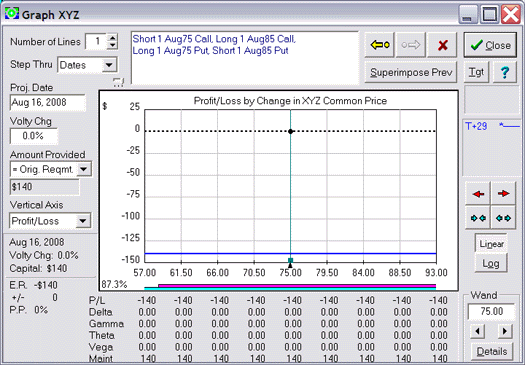
Task: Open help with the blue question mark
Action: click(x=505, y=72)
